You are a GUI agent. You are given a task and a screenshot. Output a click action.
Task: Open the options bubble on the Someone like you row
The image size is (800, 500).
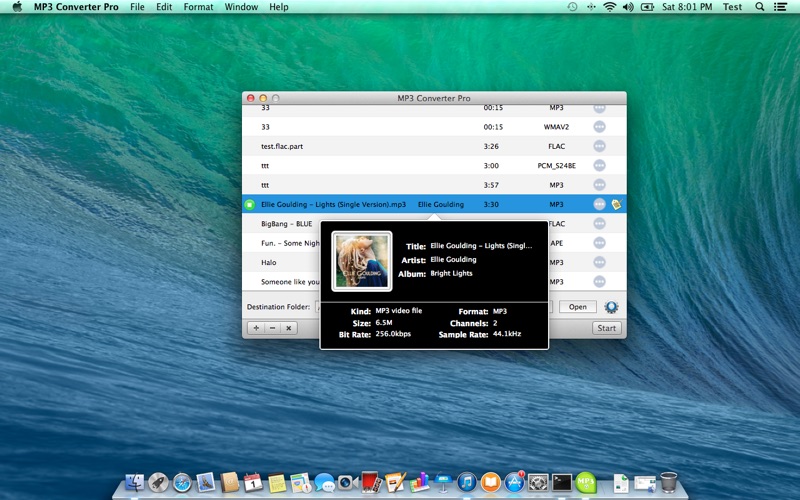pyautogui.click(x=599, y=282)
